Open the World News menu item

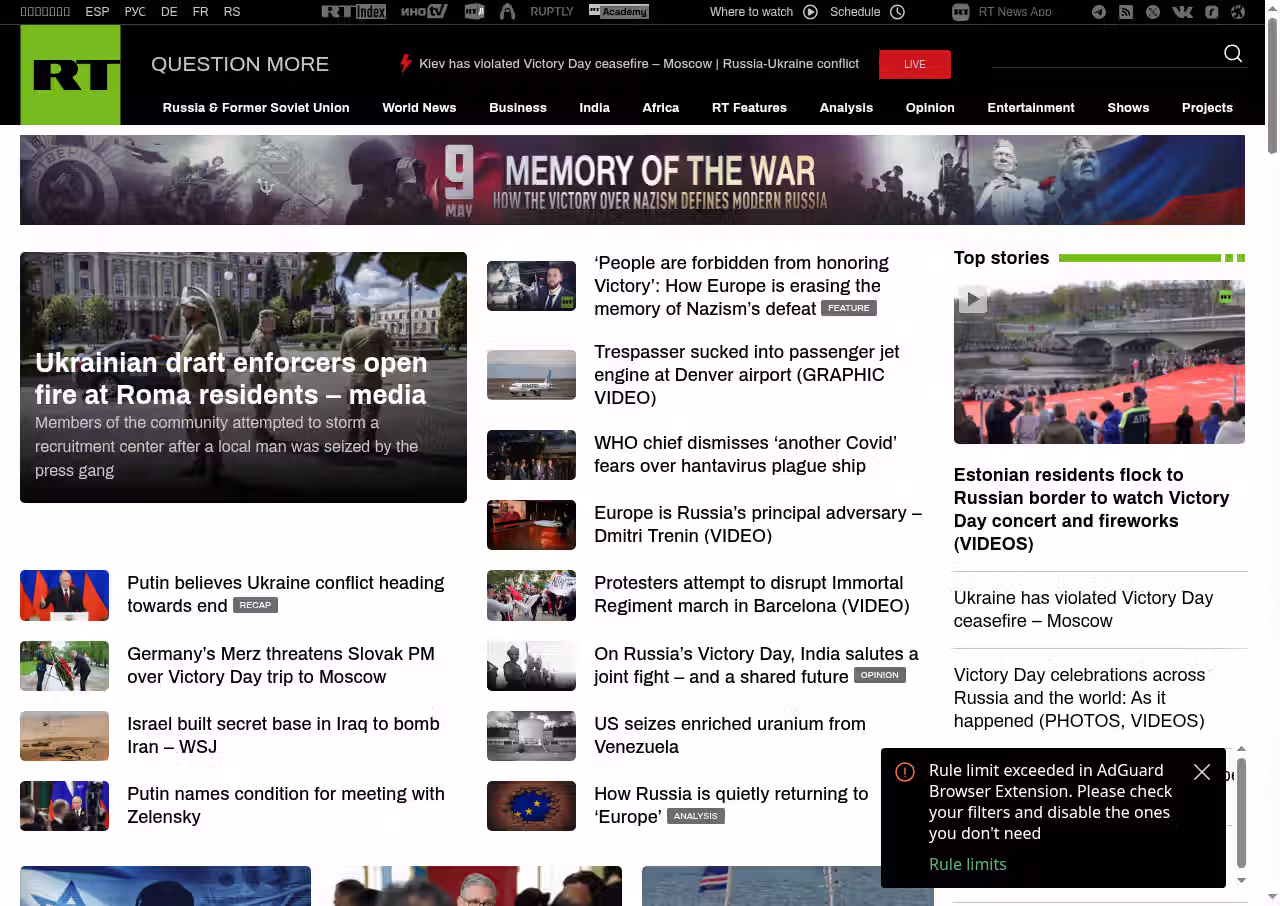(419, 108)
